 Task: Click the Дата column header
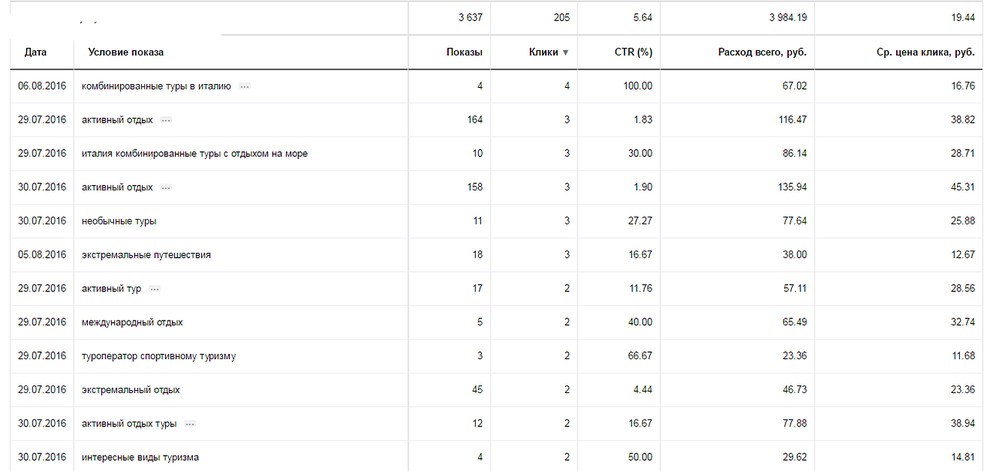point(36,52)
